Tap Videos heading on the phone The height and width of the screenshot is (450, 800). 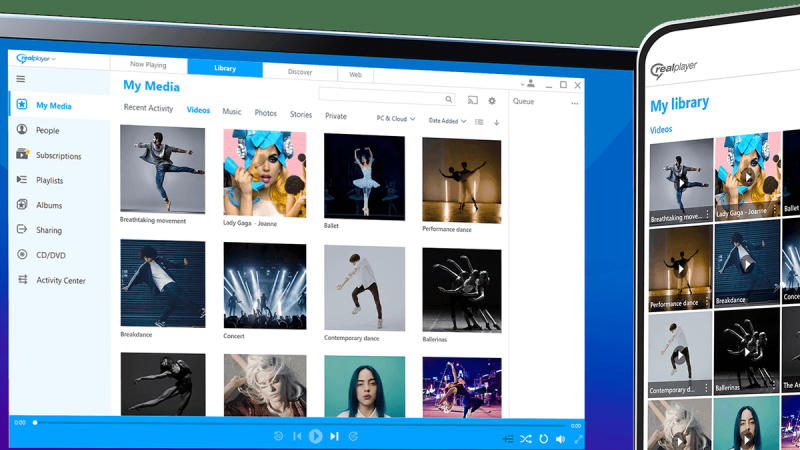click(x=661, y=130)
